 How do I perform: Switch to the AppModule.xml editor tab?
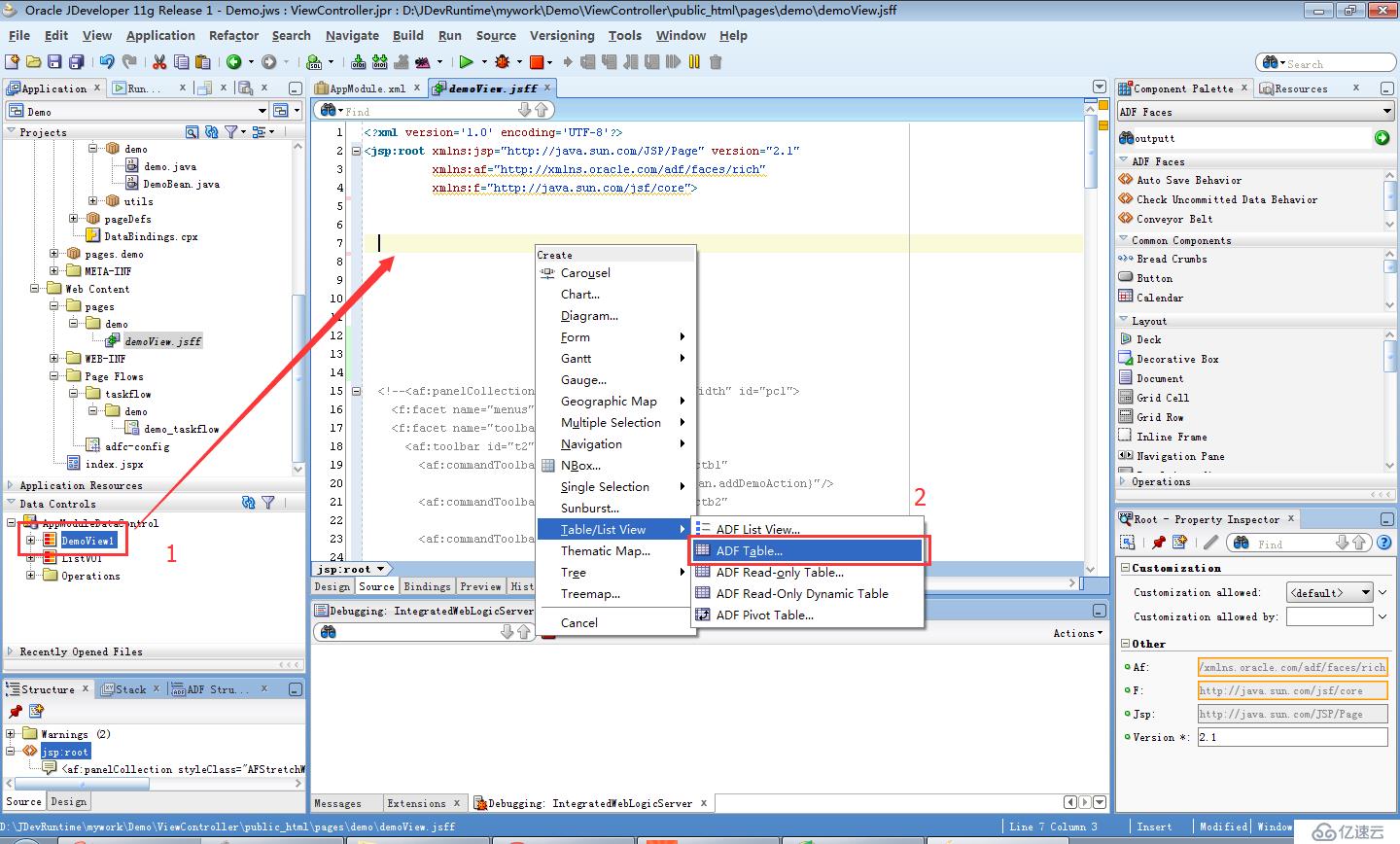(367, 88)
